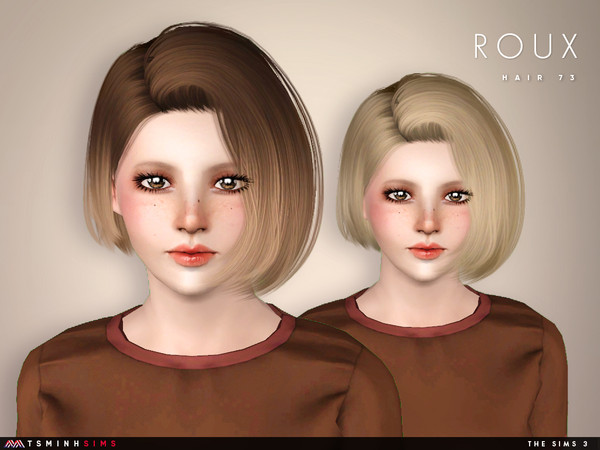Click the left model's nose
600x450 pixels.
[x=198, y=213]
